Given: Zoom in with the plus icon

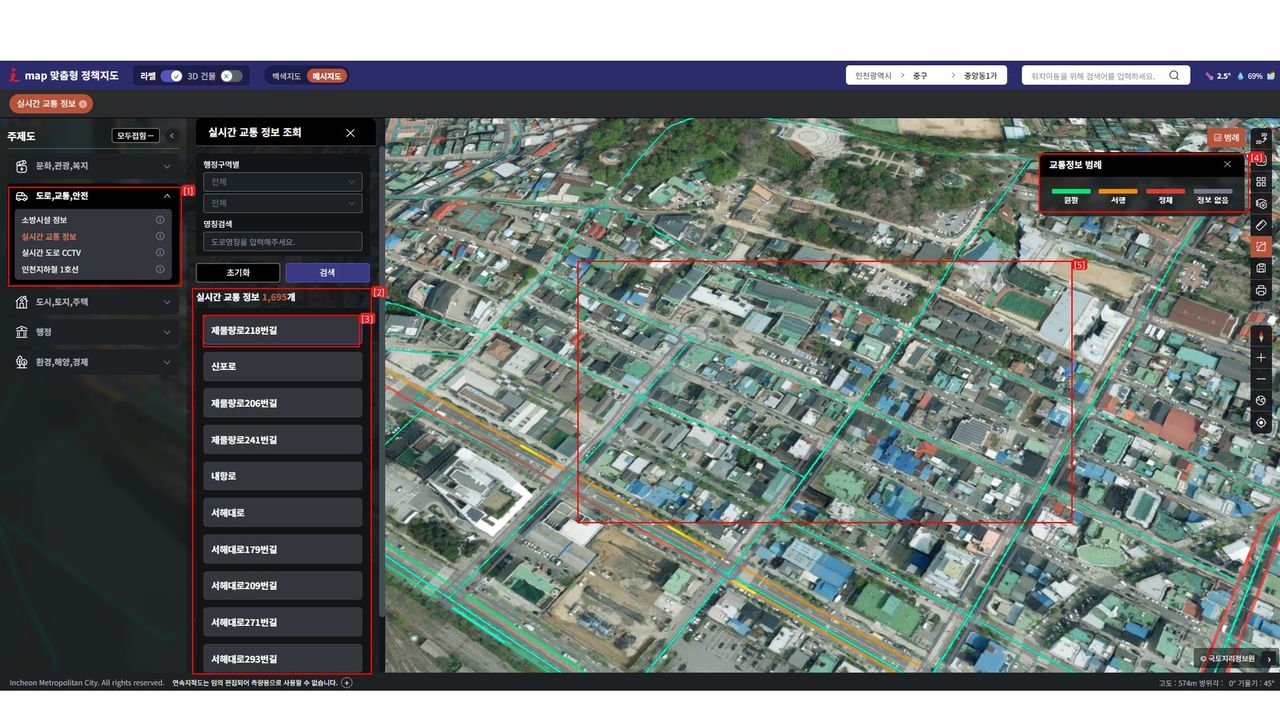Looking at the screenshot, I should (x=1261, y=358).
